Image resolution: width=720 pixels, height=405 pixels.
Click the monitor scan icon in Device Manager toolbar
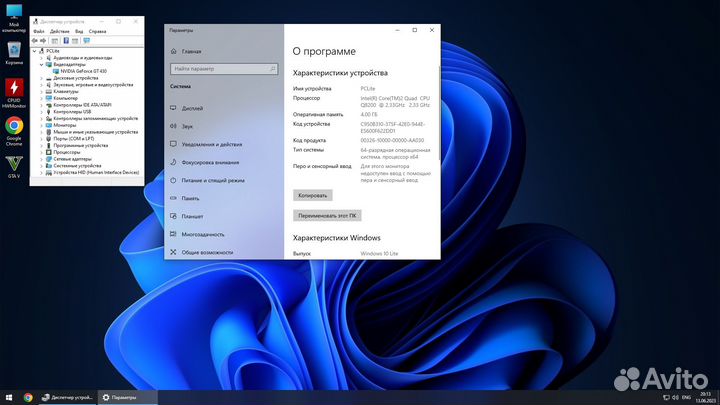coord(86,41)
